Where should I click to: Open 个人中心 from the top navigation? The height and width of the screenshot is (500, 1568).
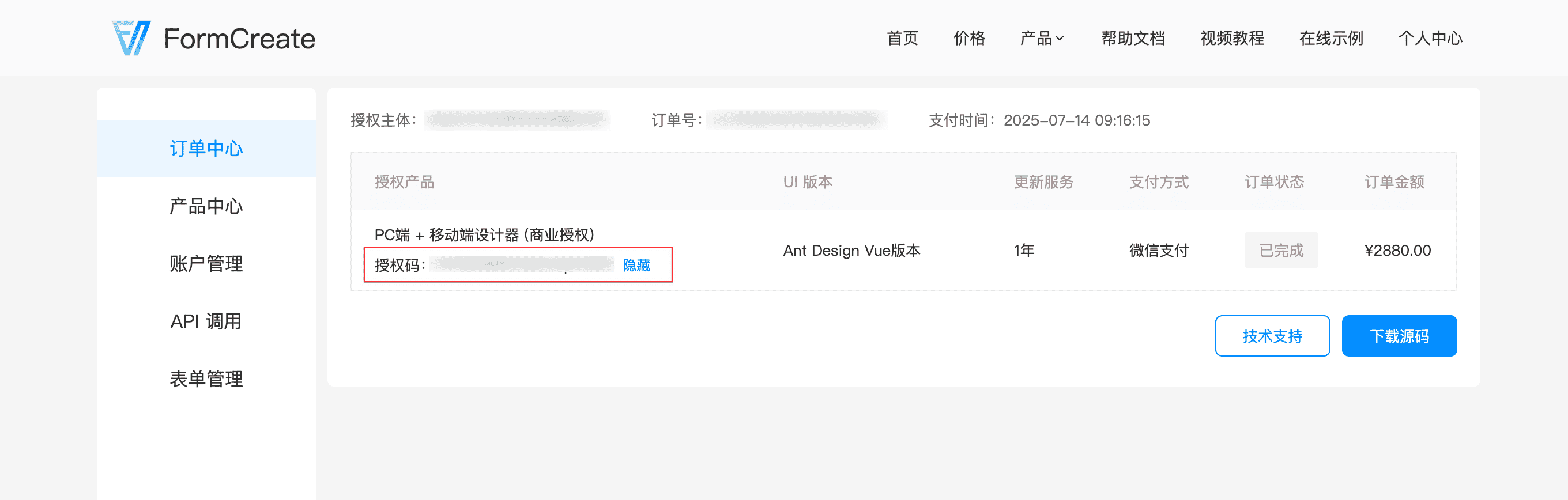point(1430,39)
